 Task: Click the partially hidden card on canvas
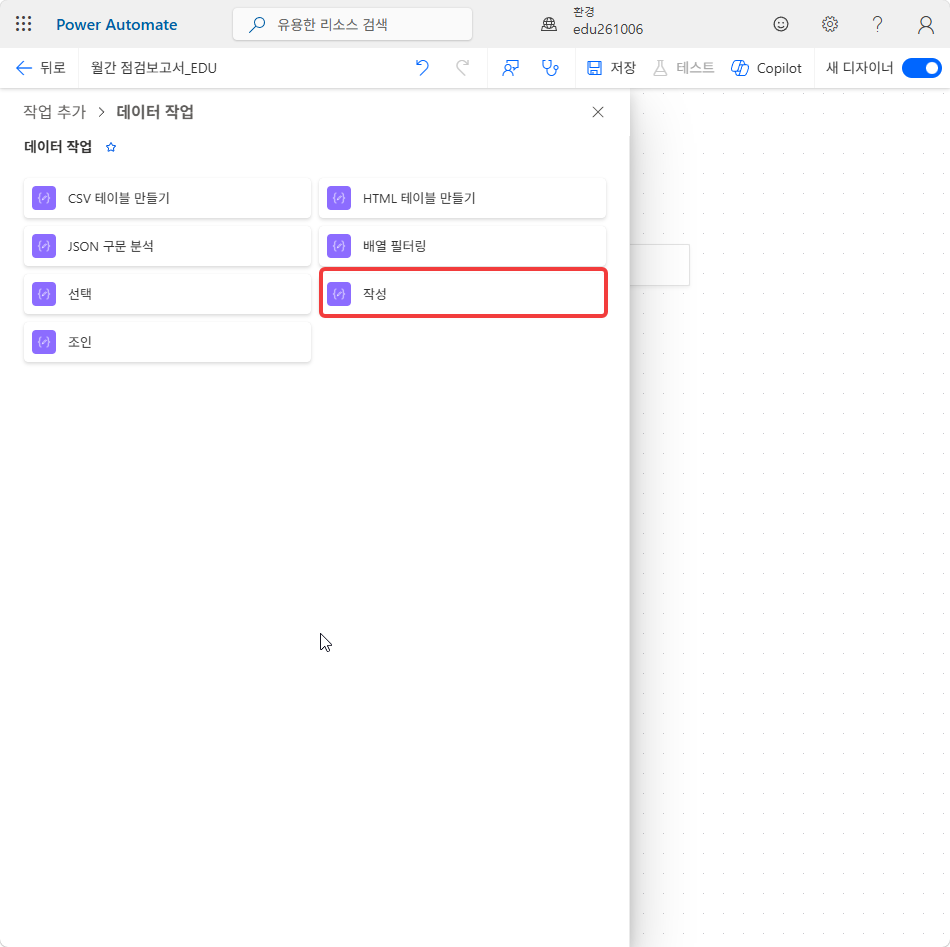pyautogui.click(x=660, y=265)
